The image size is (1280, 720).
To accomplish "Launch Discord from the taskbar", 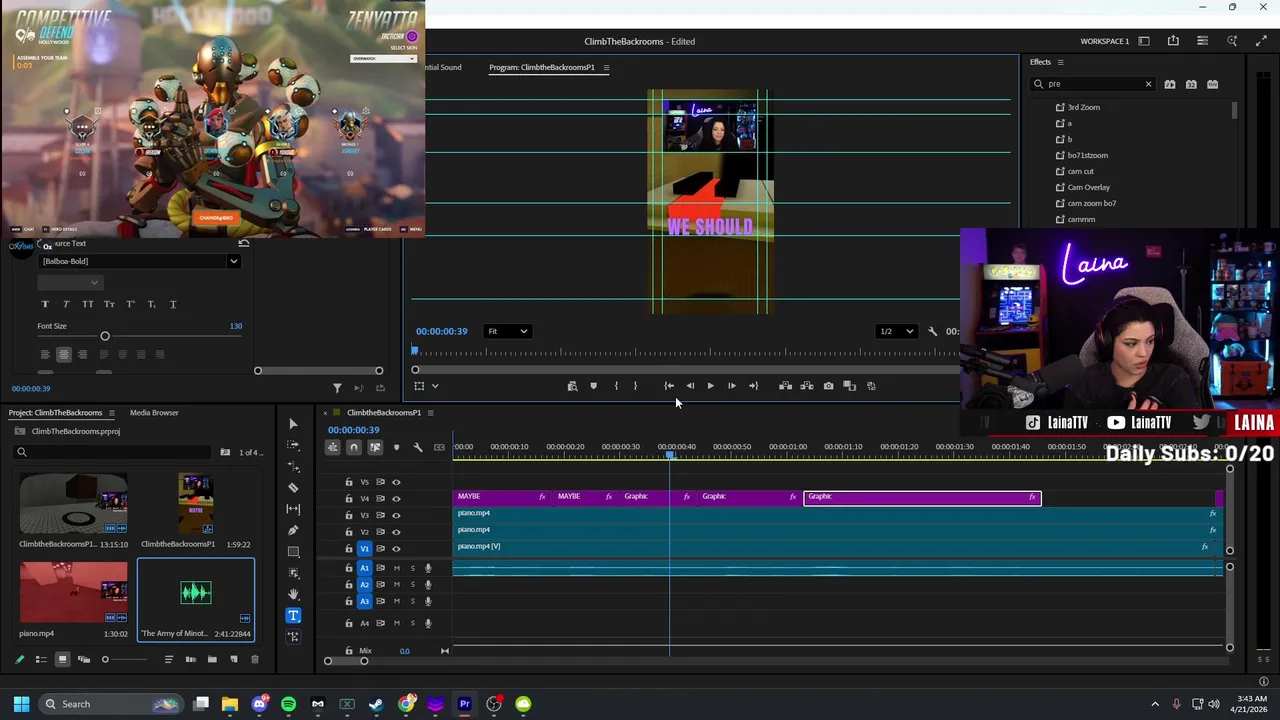I will (260, 704).
